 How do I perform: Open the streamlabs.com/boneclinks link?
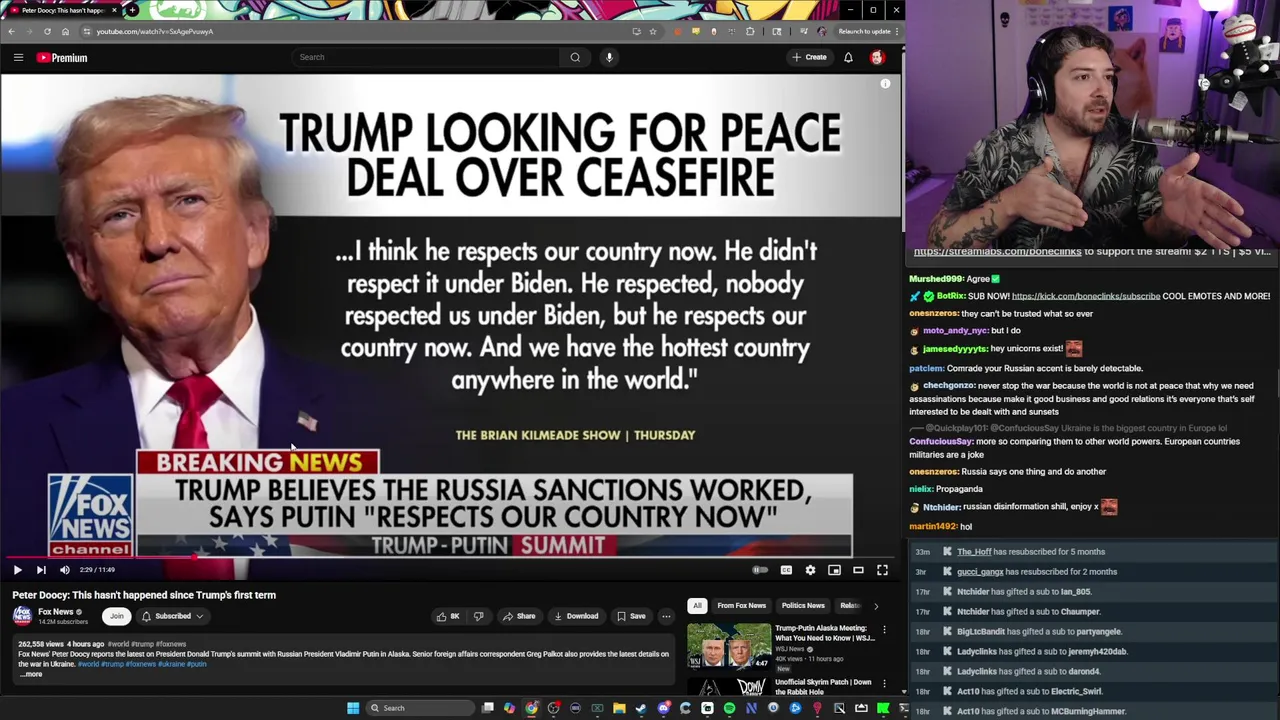pyautogui.click(x=997, y=252)
